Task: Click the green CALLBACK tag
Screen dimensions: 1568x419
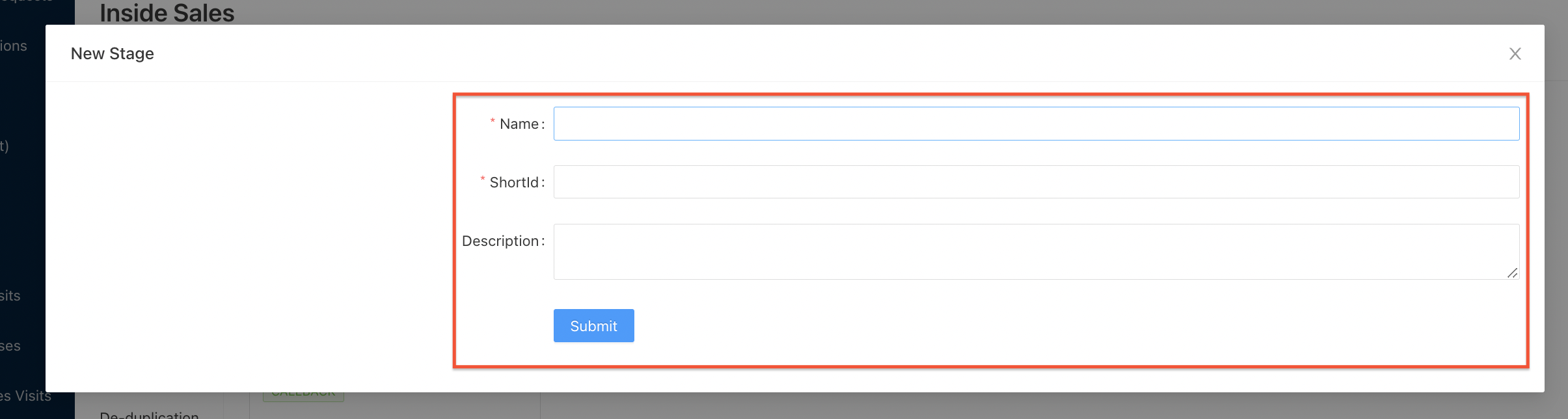Action: (303, 395)
